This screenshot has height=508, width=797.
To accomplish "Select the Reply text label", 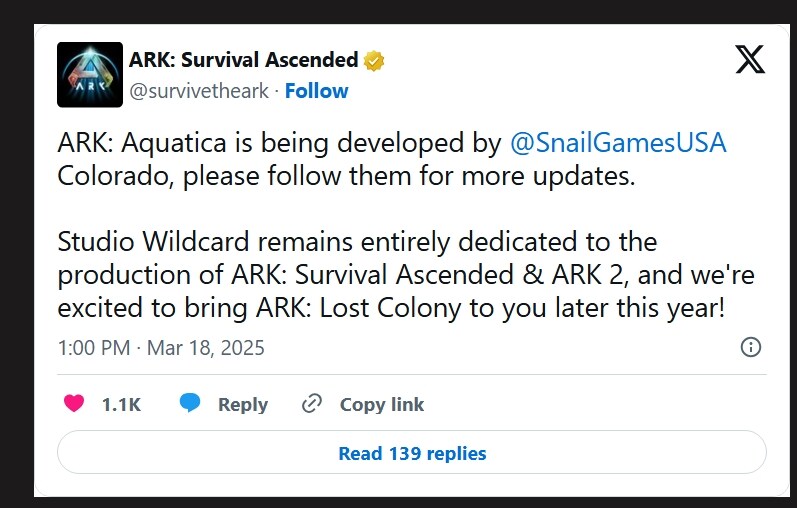I will coord(243,405).
